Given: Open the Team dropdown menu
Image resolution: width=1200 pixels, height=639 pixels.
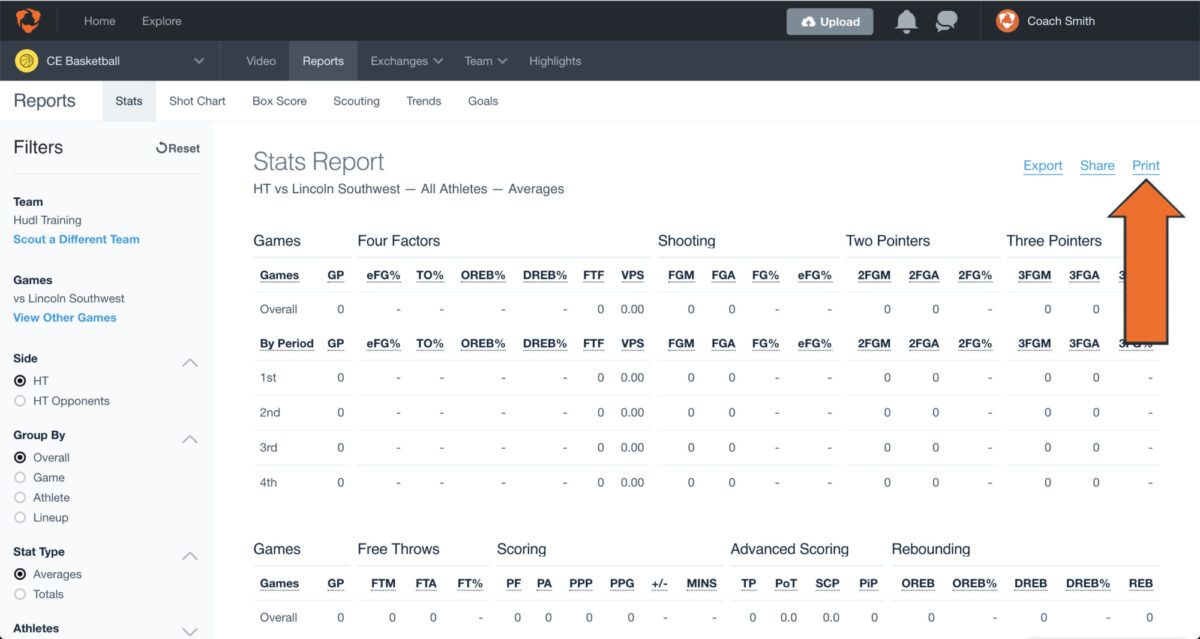Looking at the screenshot, I should (x=486, y=61).
